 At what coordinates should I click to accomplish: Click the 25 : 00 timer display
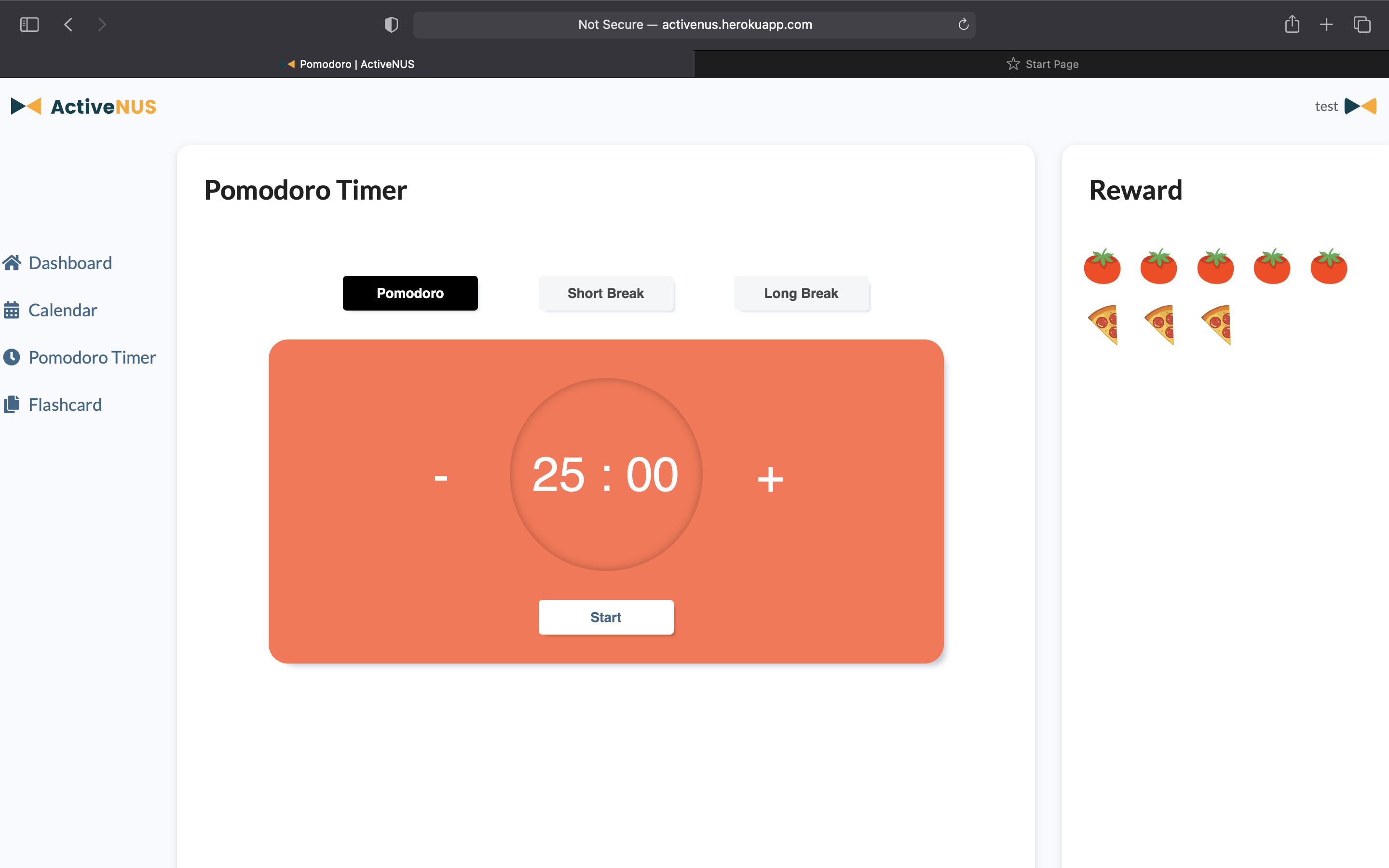[x=606, y=474]
